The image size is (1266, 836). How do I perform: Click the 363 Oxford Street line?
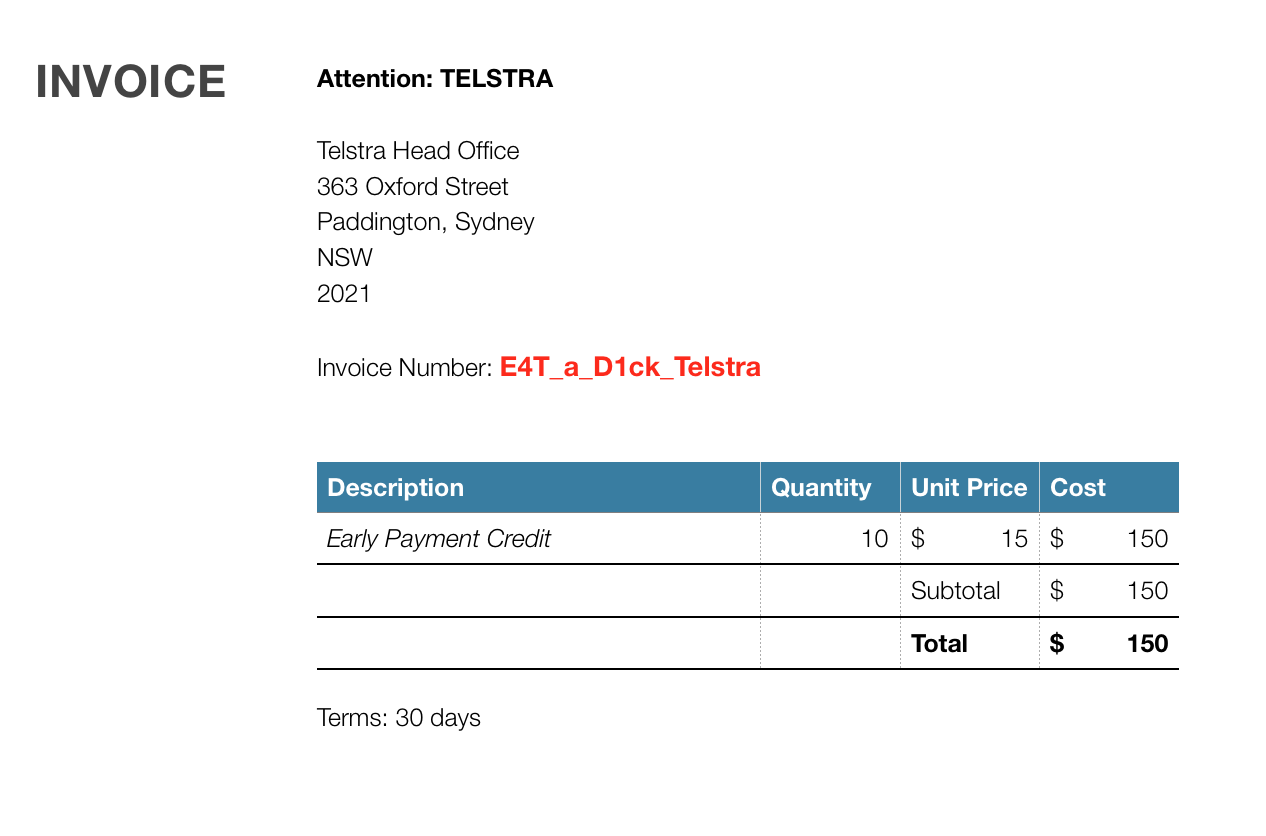(412, 187)
